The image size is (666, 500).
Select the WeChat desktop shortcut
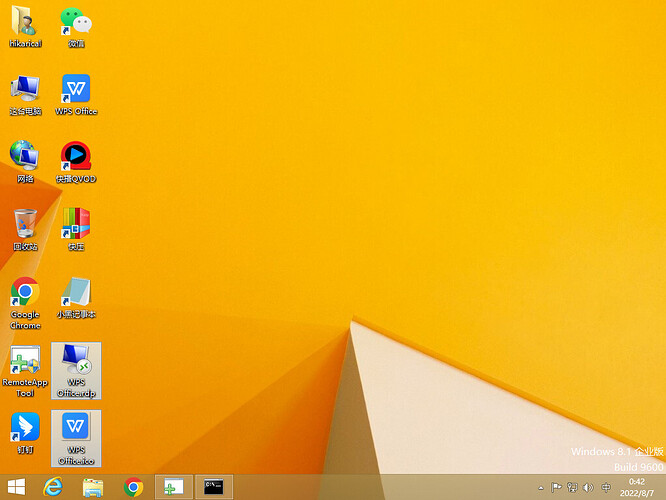[x=76, y=26]
